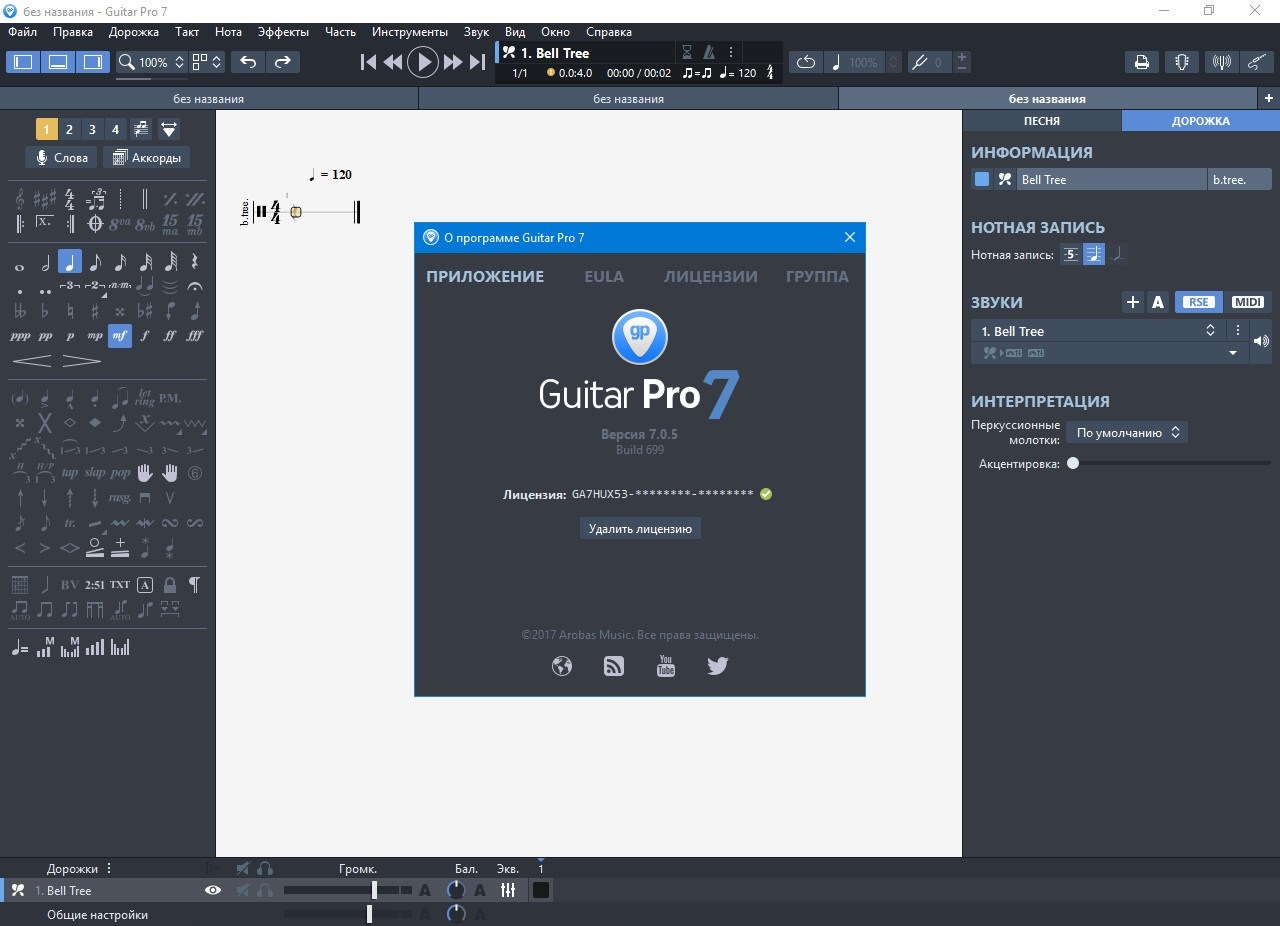Add a trill (tr.) ornament
The width and height of the screenshot is (1280, 926).
point(70,523)
